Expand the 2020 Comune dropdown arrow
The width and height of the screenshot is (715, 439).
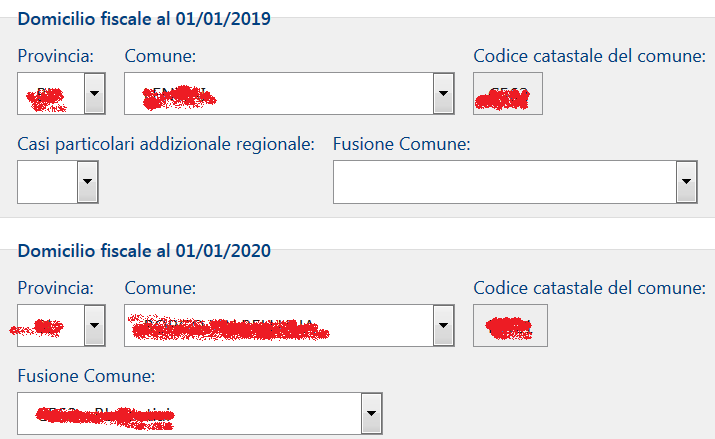pos(443,326)
